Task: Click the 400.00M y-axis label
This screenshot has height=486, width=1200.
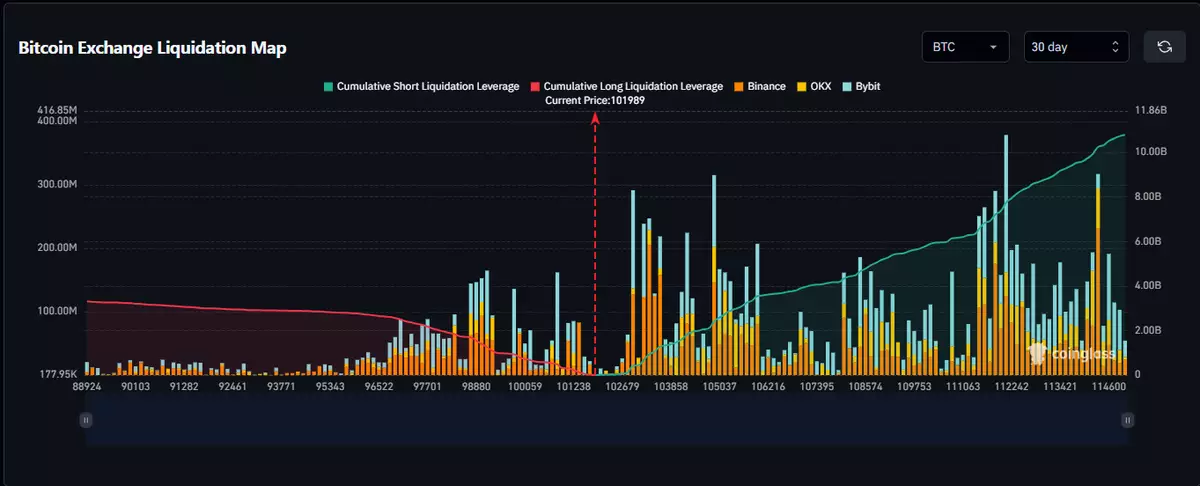Action: tap(56, 121)
